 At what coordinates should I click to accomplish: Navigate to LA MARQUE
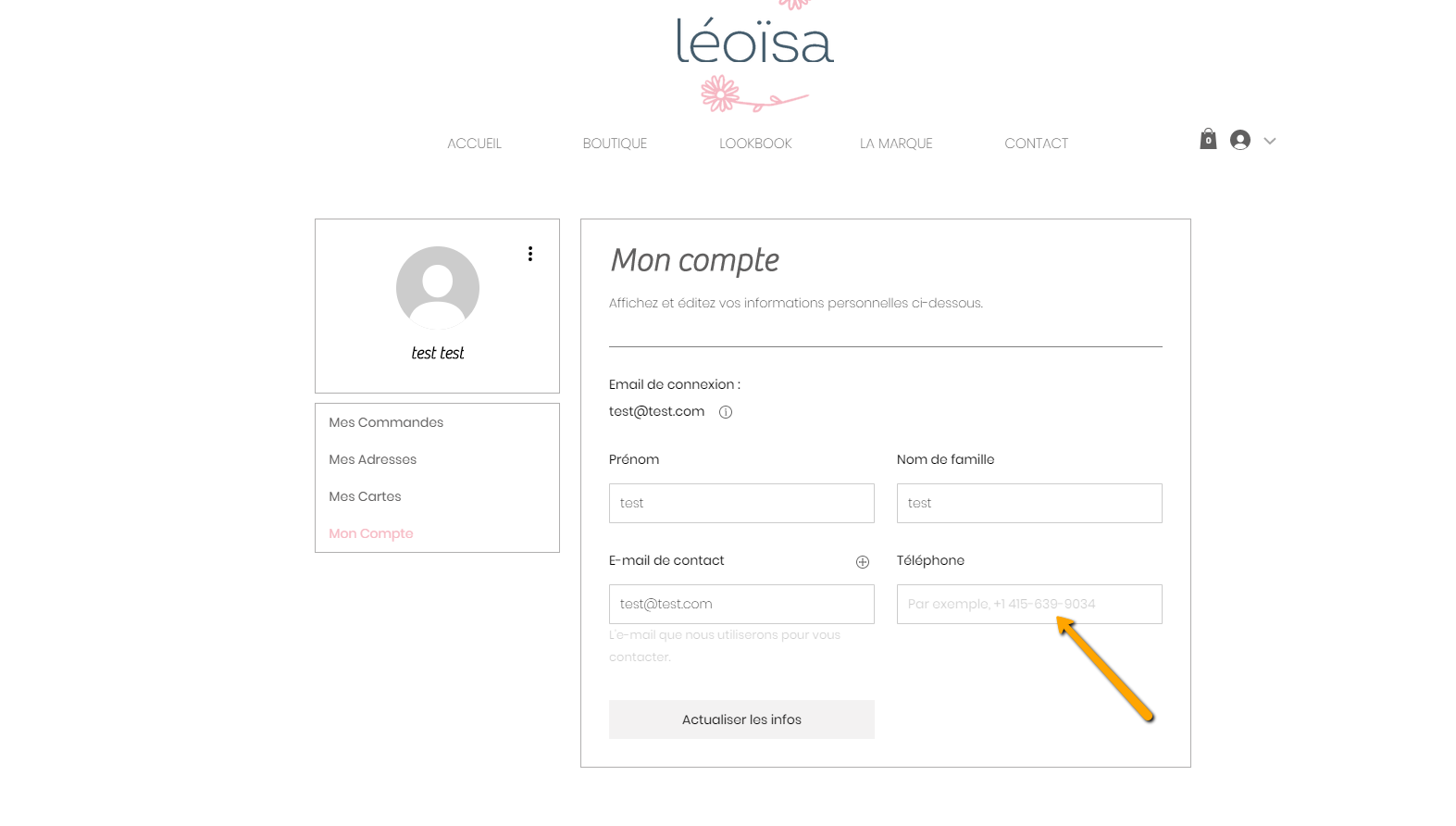tap(896, 144)
